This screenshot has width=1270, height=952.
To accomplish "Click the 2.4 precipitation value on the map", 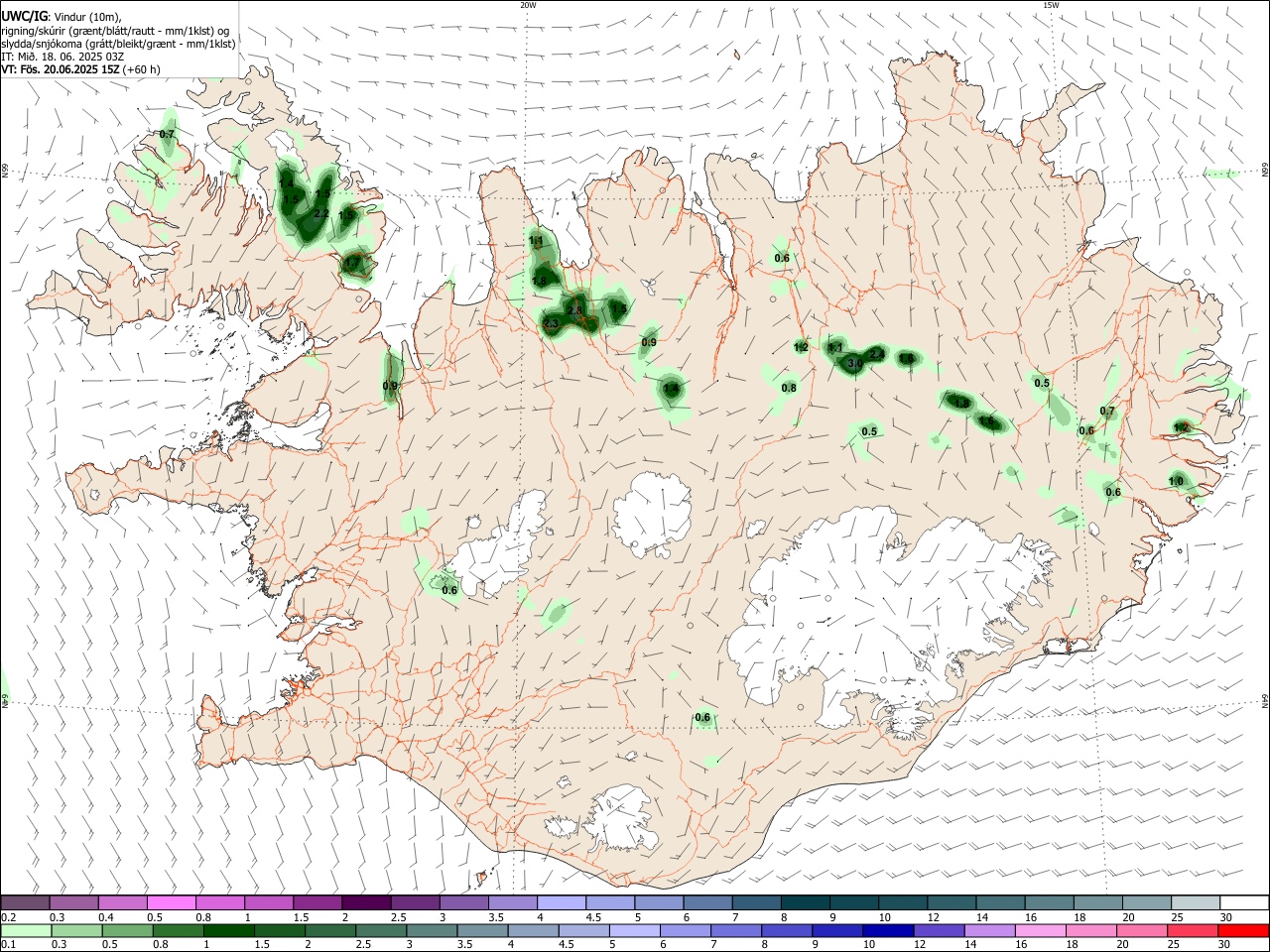I will [877, 354].
